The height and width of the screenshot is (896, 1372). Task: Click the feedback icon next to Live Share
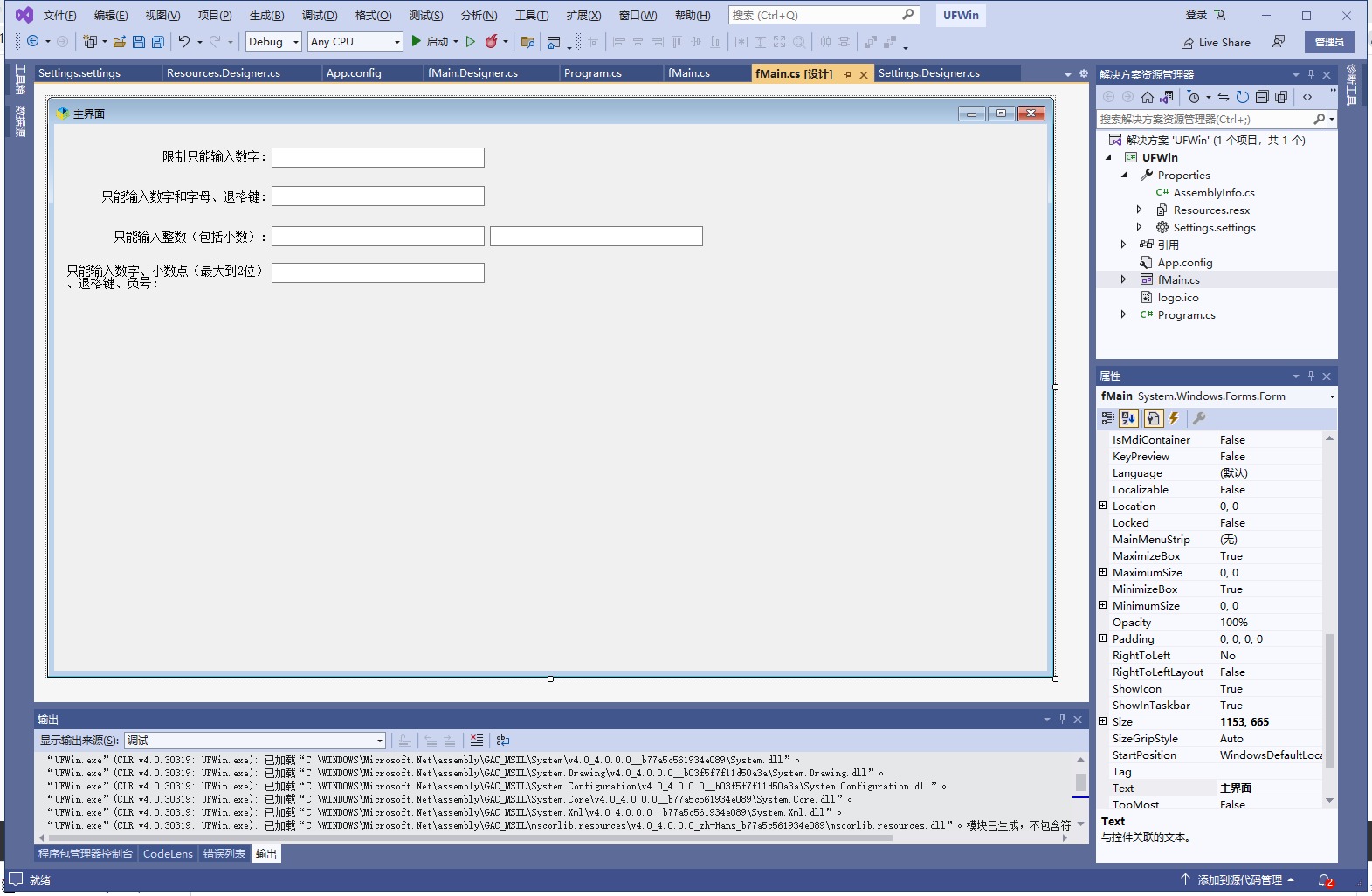[x=1279, y=41]
